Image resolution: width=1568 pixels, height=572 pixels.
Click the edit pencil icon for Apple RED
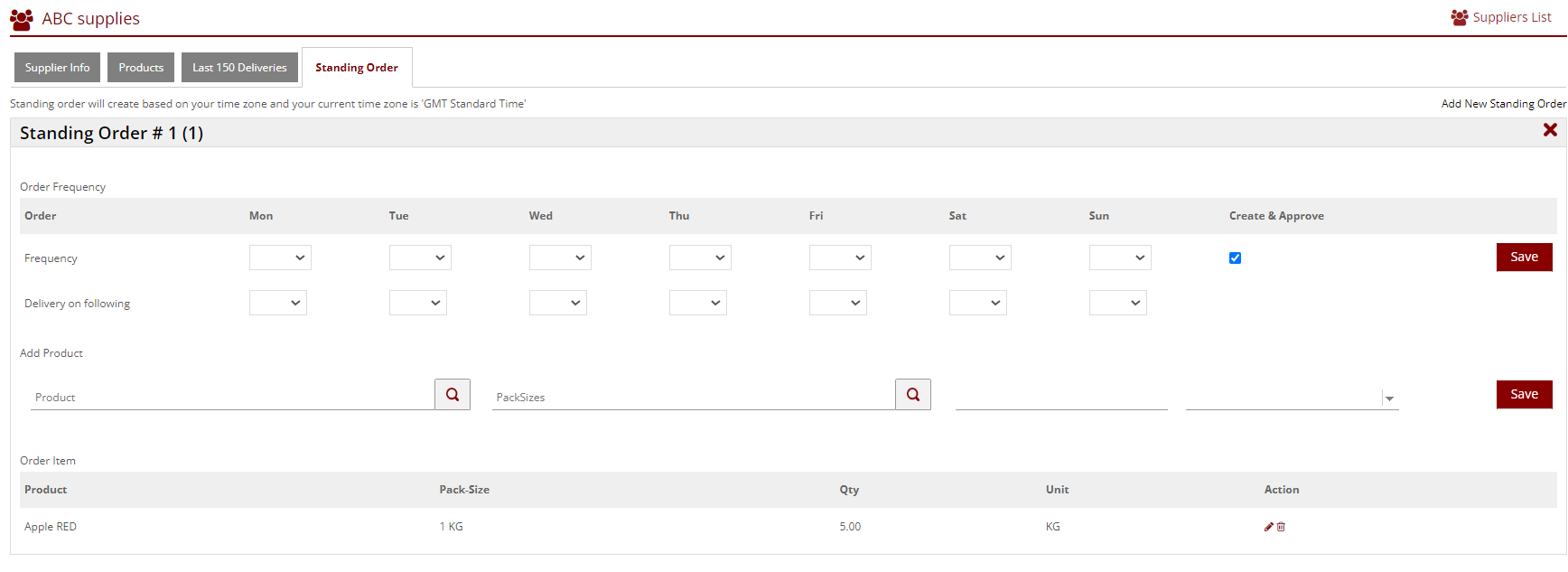1268,527
